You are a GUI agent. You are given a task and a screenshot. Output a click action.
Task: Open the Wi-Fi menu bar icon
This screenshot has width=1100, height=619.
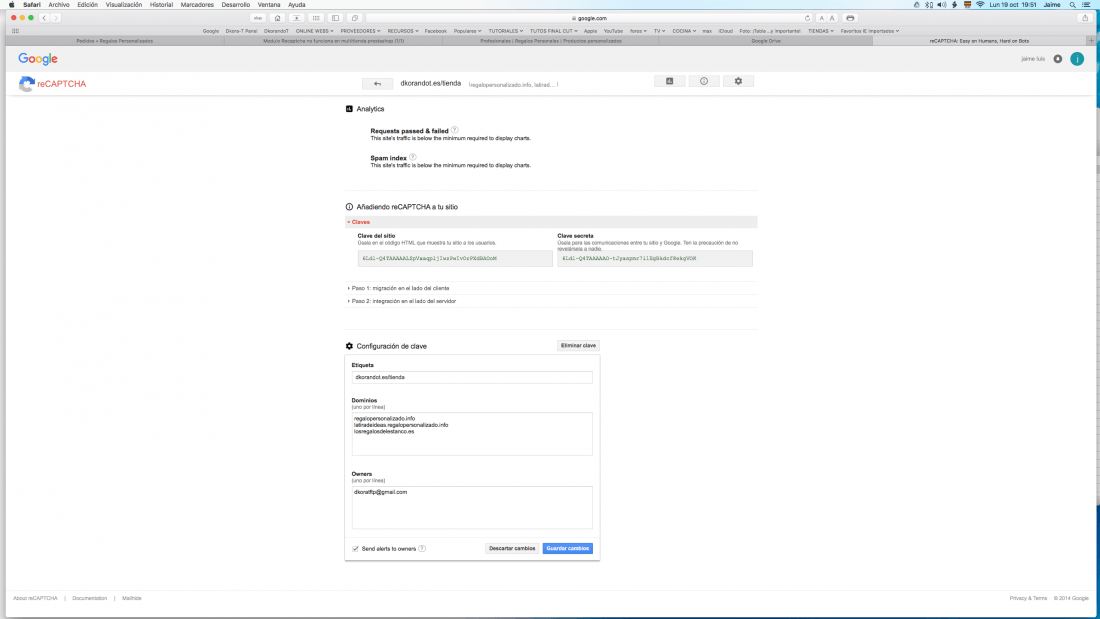pyautogui.click(x=980, y=5)
